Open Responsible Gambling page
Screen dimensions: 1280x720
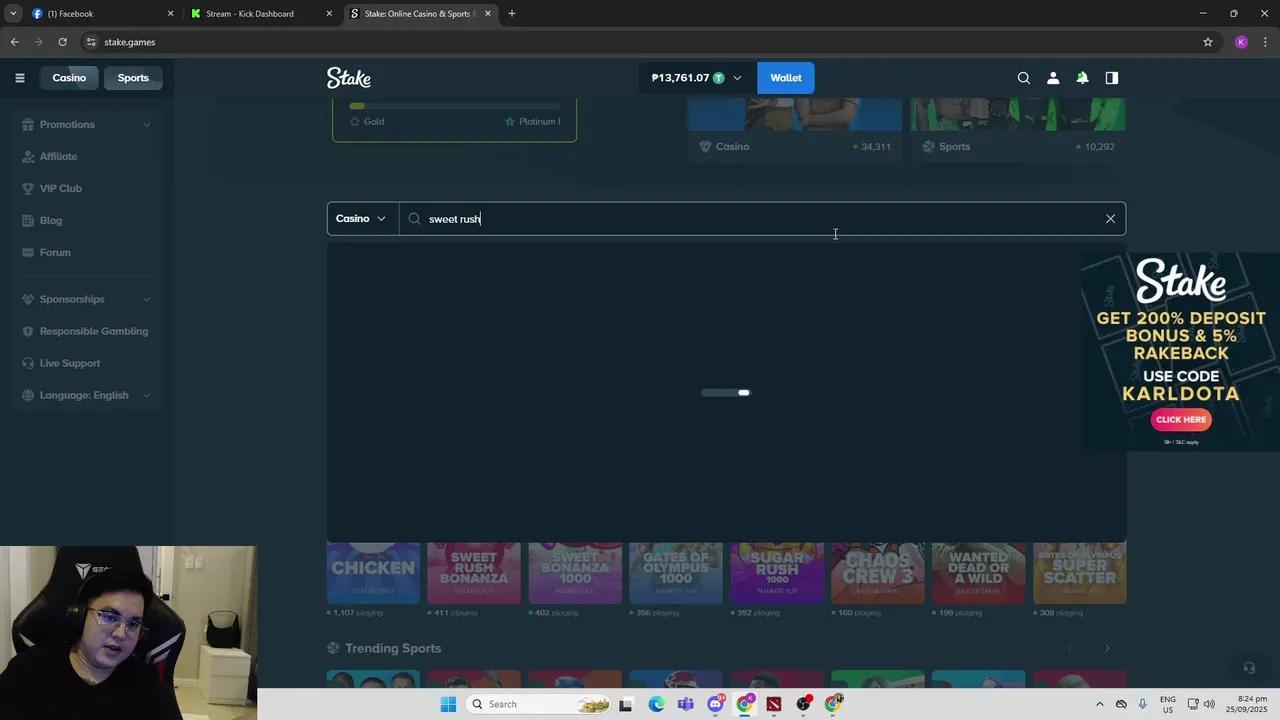(87, 331)
